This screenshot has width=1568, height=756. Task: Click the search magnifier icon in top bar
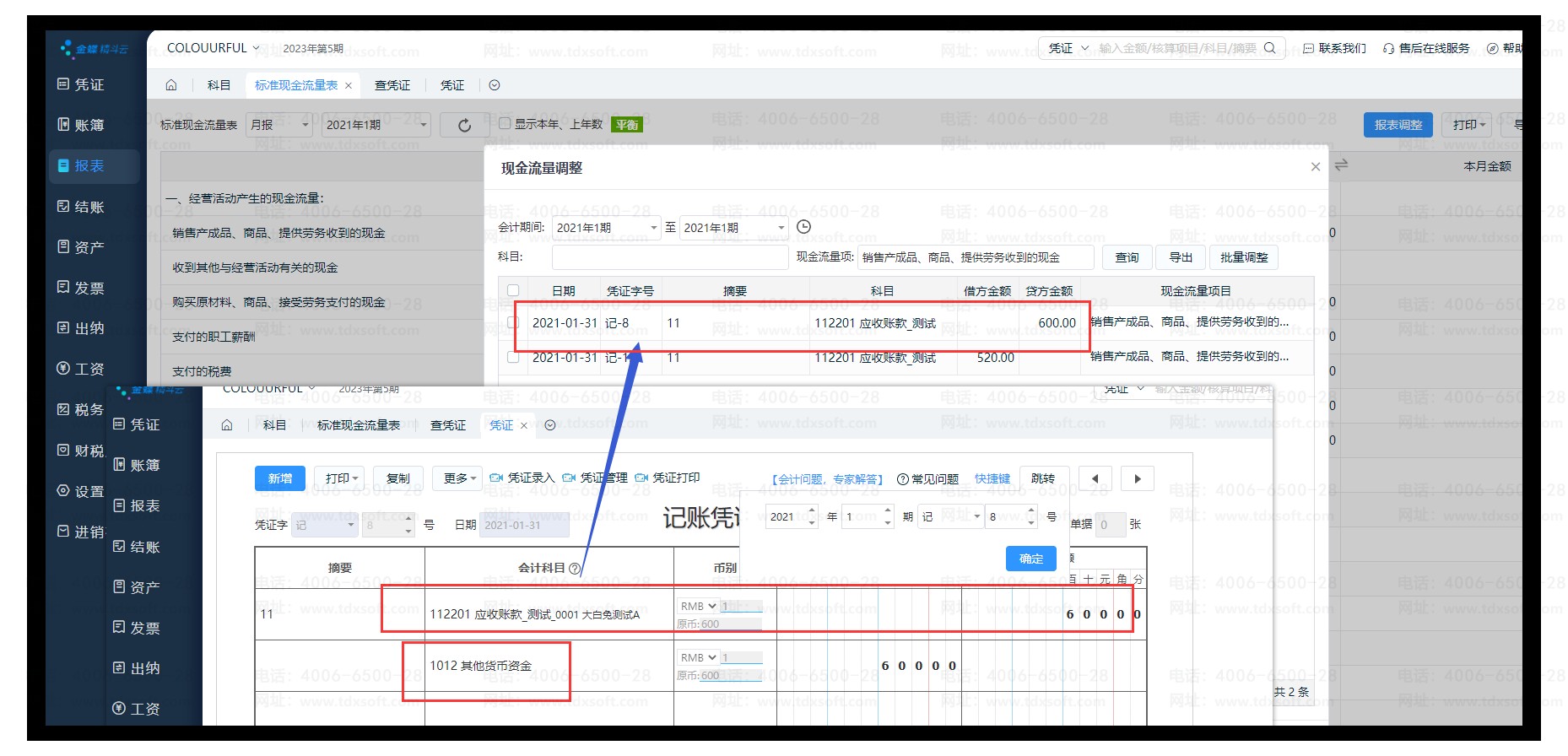click(x=1269, y=48)
